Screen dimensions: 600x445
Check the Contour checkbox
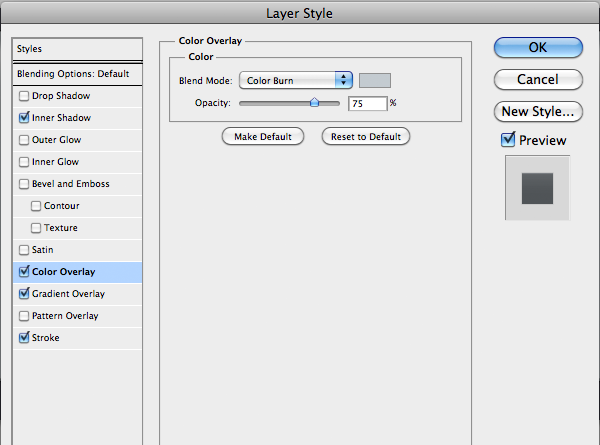pyautogui.click(x=36, y=206)
